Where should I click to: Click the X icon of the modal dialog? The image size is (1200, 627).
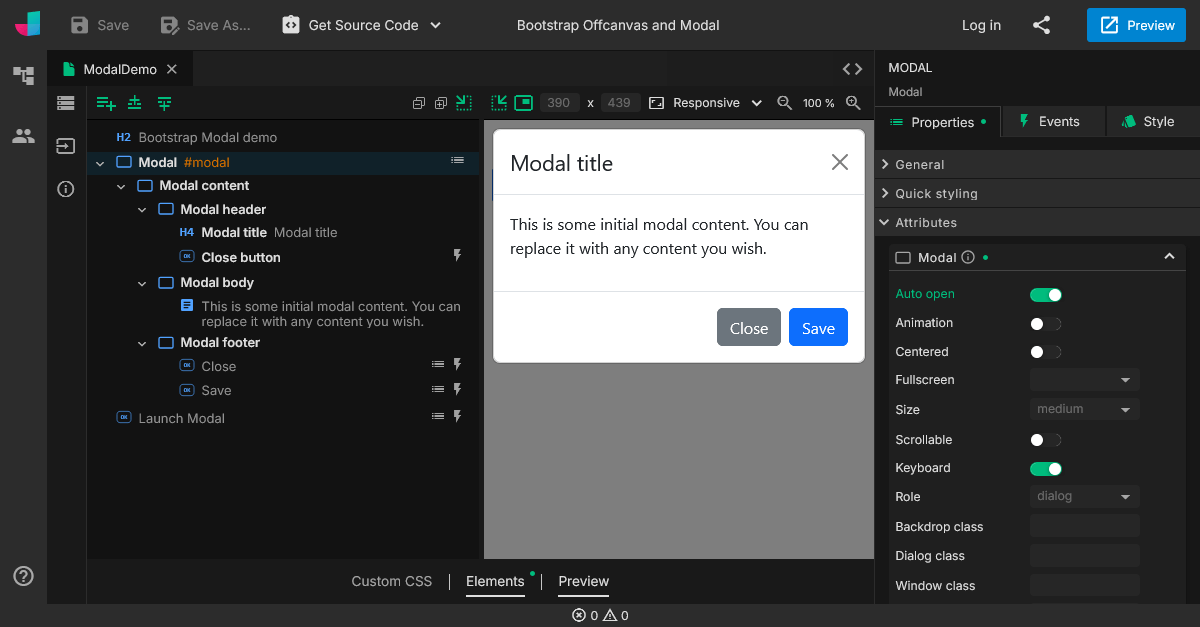pyautogui.click(x=840, y=162)
